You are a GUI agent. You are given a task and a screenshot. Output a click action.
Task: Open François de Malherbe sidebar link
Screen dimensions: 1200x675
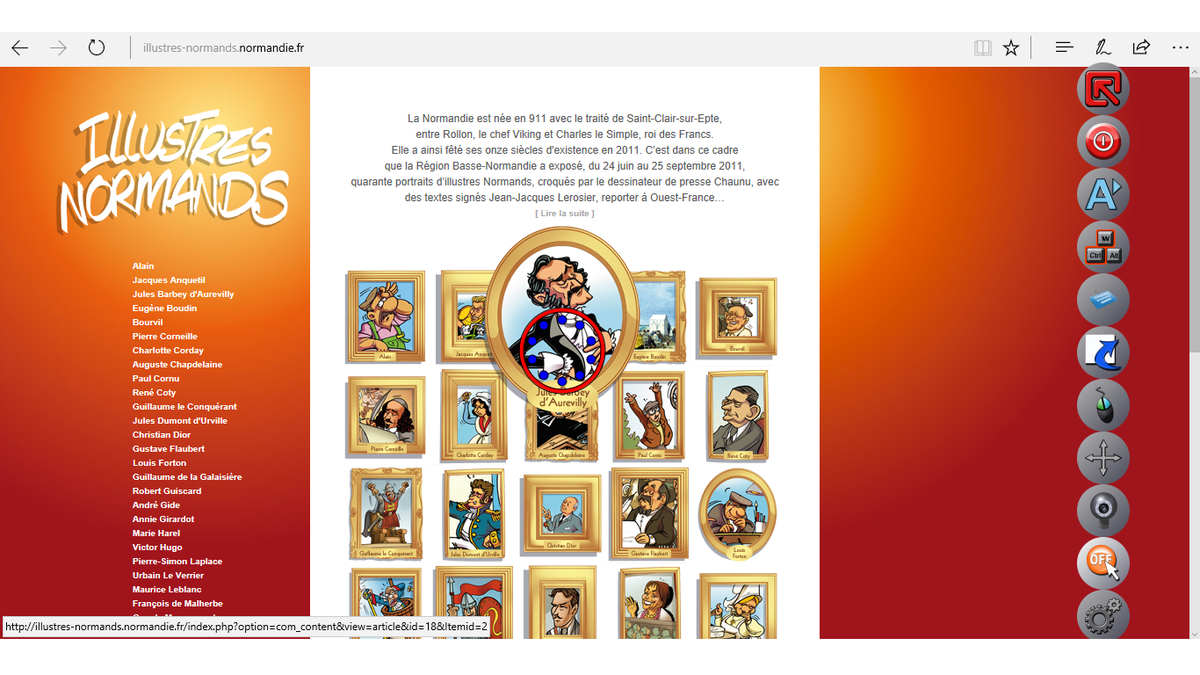[x=177, y=603]
